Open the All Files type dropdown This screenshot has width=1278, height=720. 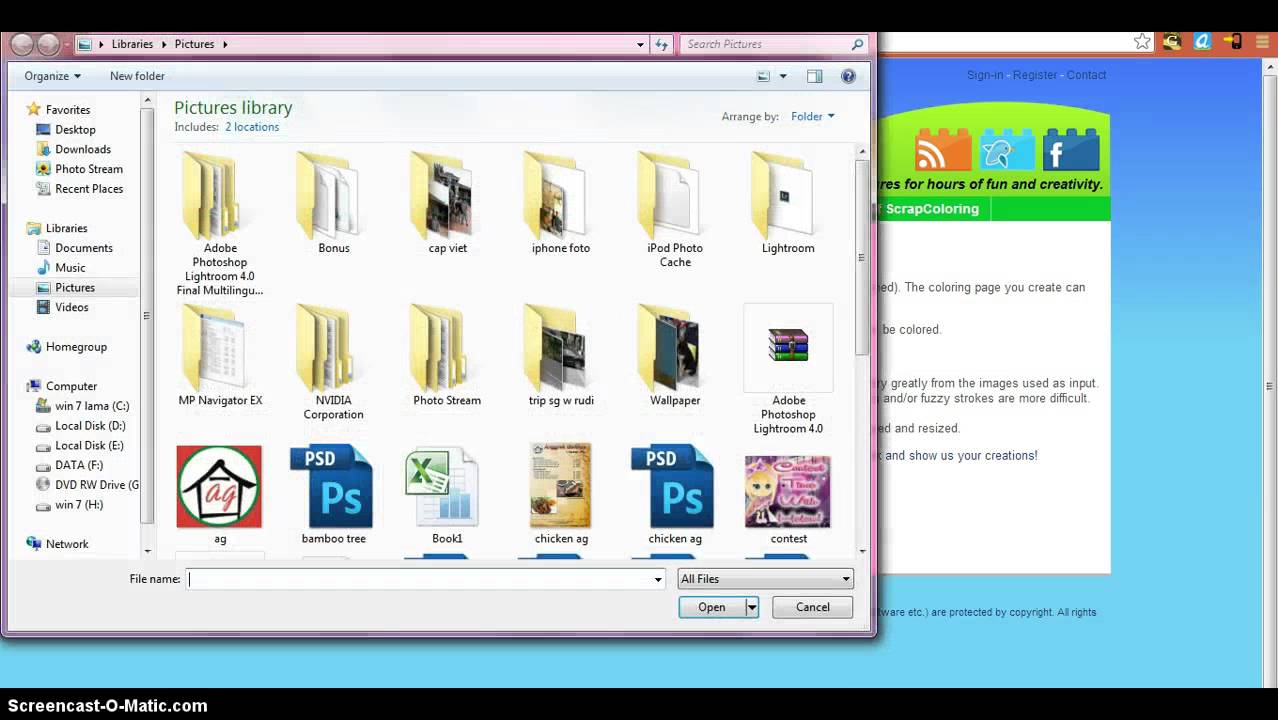(x=765, y=579)
